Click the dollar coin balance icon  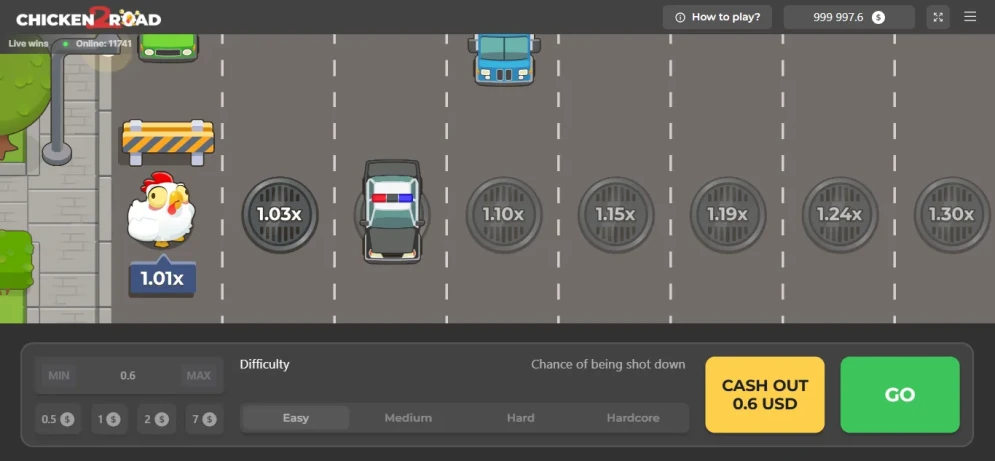[x=878, y=17]
